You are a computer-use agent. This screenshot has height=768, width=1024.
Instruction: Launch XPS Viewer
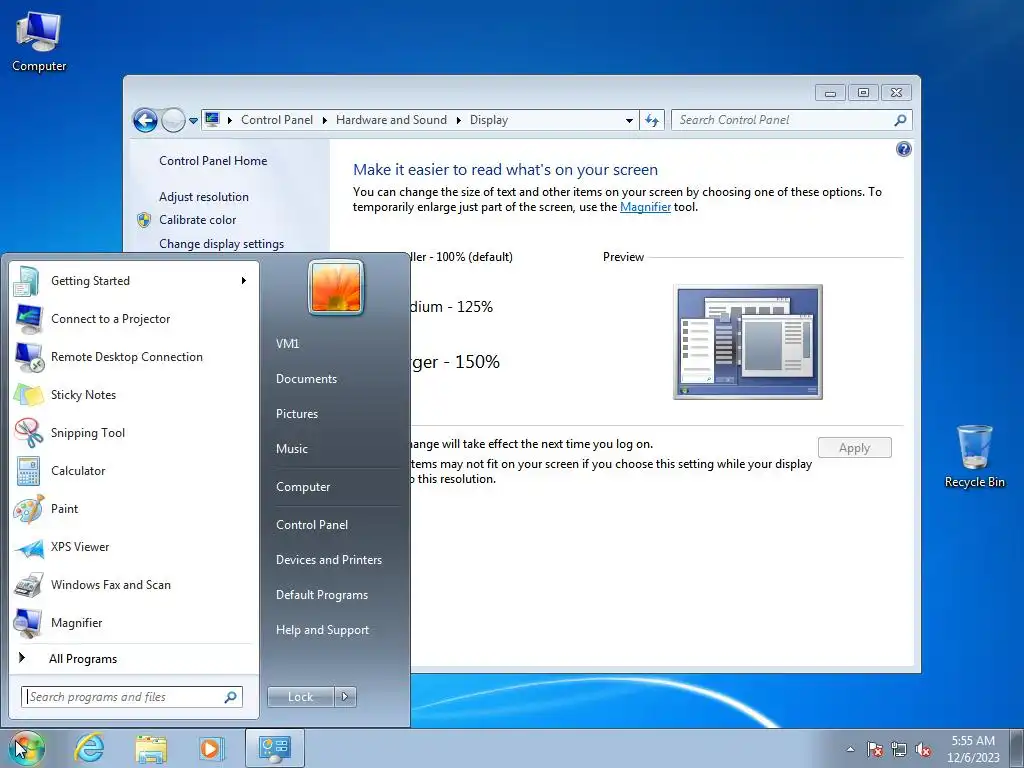pyautogui.click(x=134, y=547)
